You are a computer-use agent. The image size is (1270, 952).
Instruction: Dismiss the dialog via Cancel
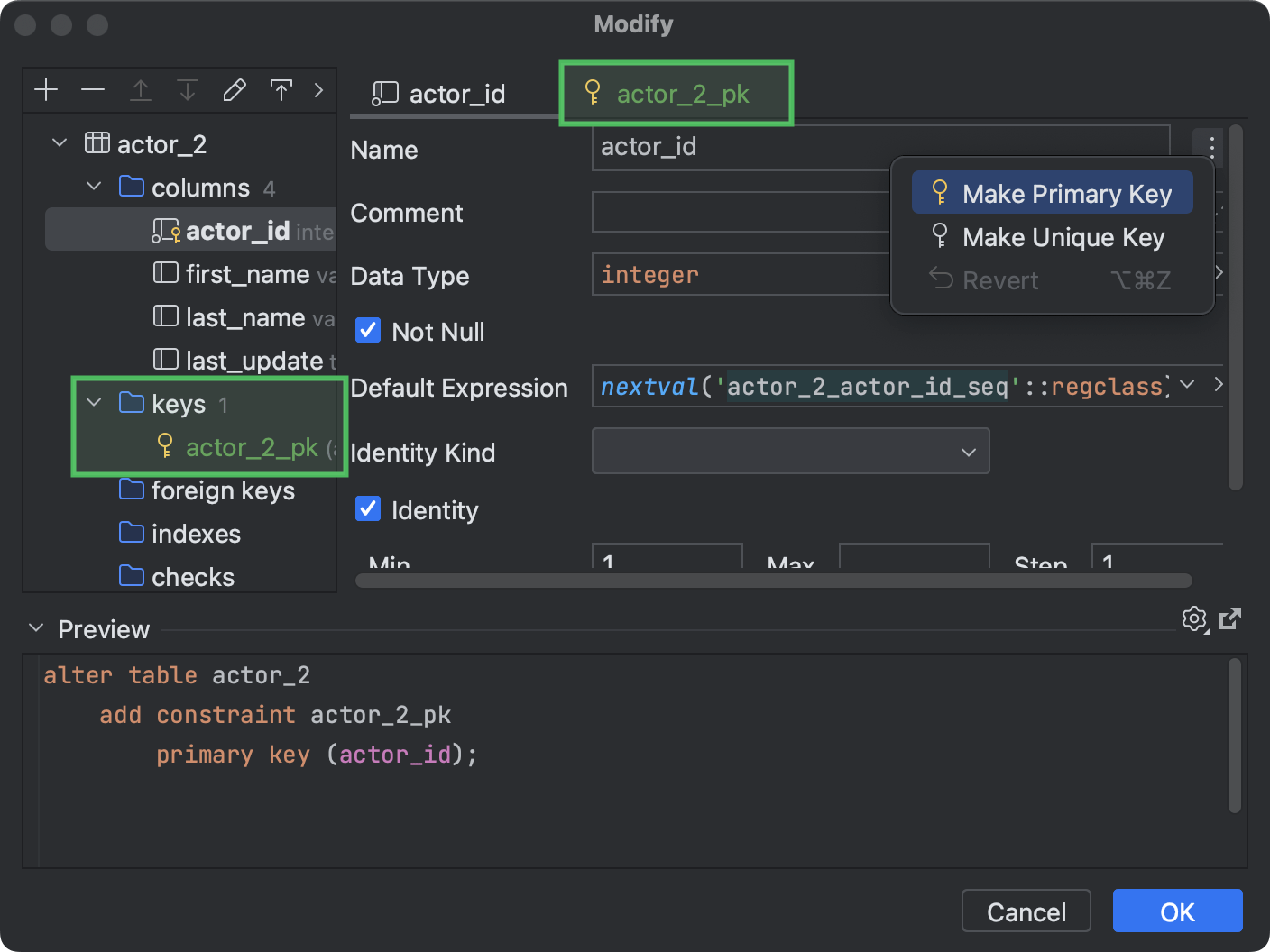point(1026,911)
